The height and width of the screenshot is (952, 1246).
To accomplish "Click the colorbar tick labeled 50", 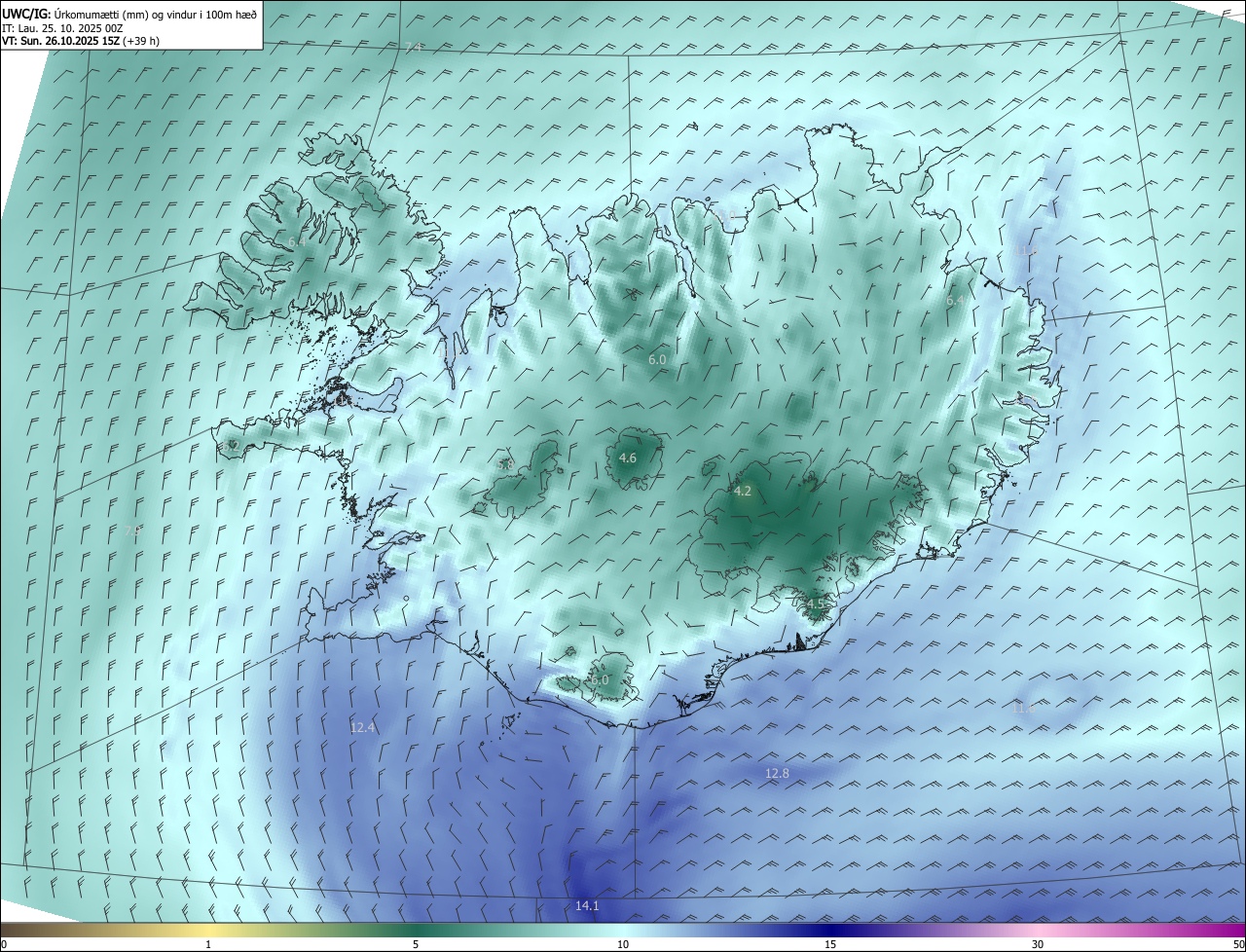I will (x=1237, y=944).
